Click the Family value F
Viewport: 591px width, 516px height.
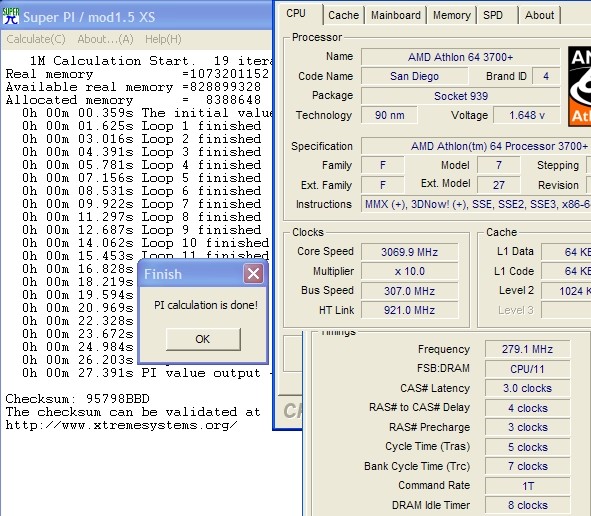[x=383, y=165]
